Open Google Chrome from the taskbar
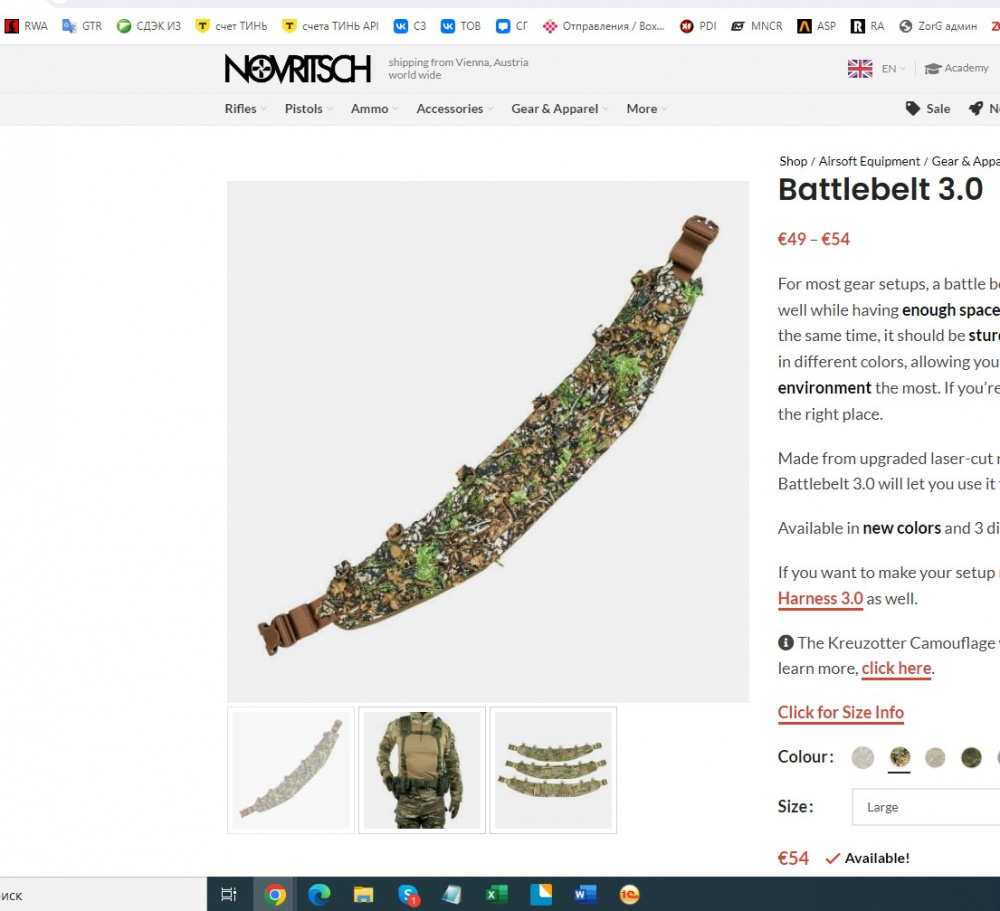The height and width of the screenshot is (911, 1000). pyautogui.click(x=275, y=894)
